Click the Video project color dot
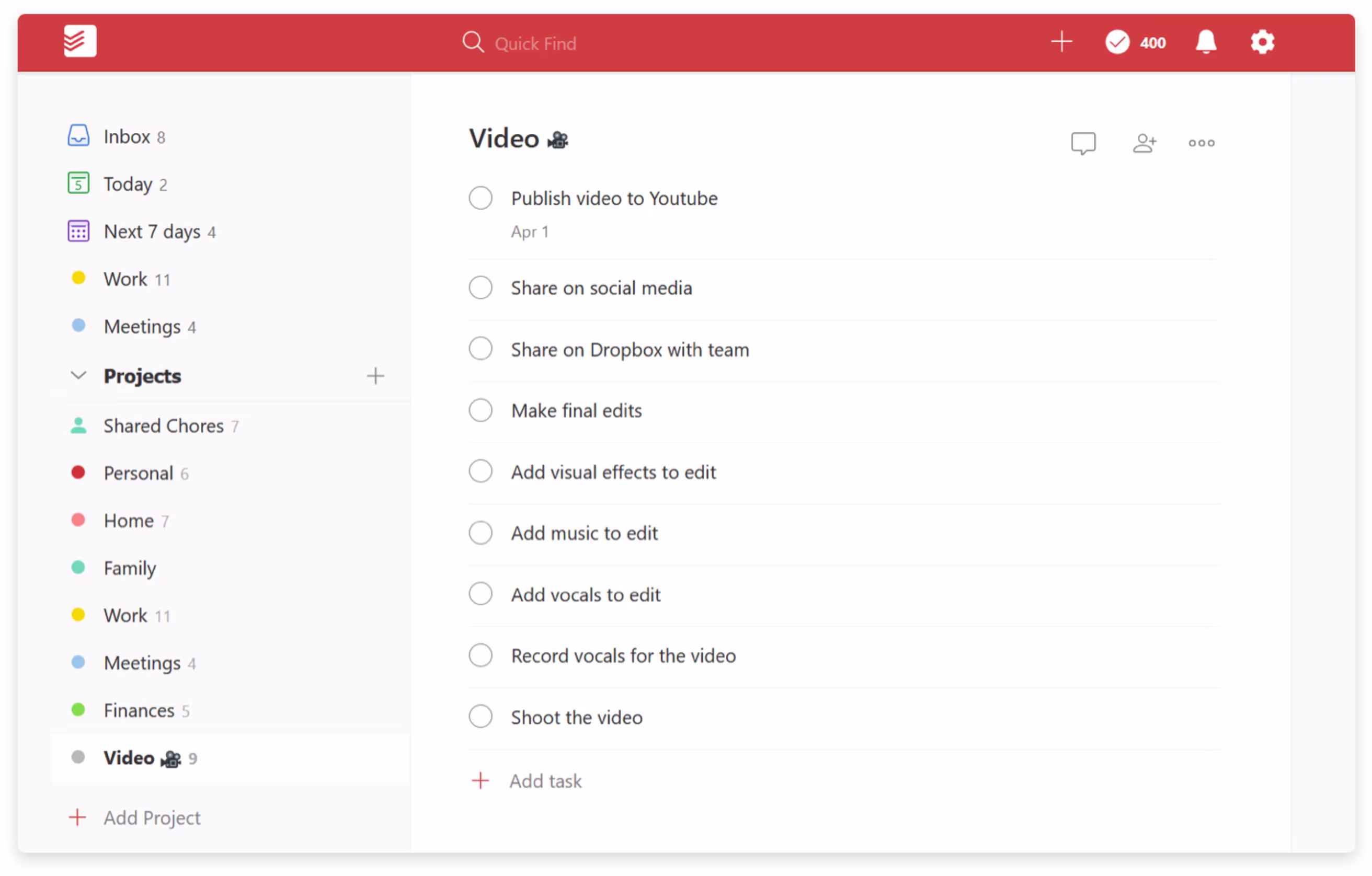 pyautogui.click(x=78, y=757)
